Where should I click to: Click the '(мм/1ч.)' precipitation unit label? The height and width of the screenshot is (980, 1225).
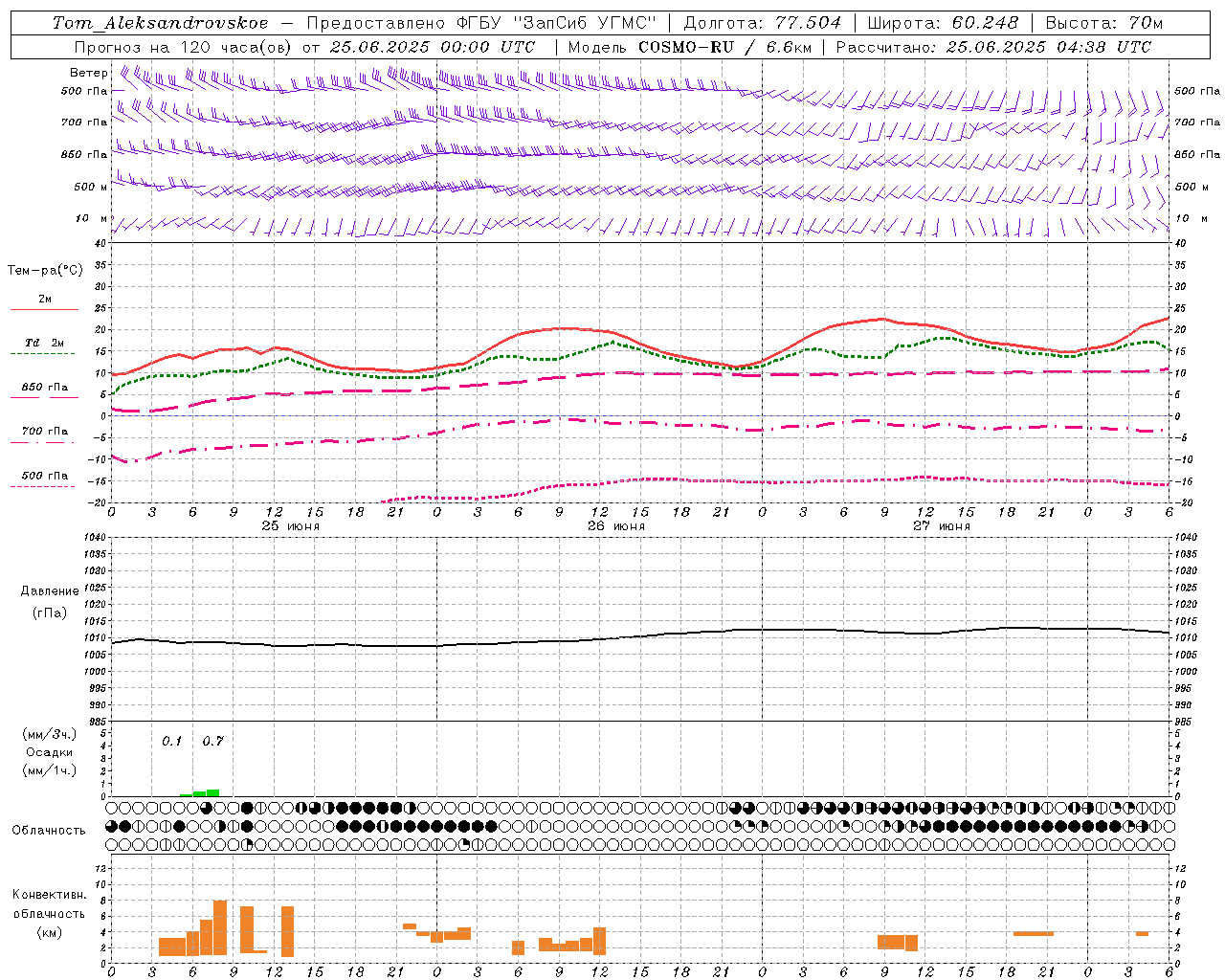pyautogui.click(x=49, y=770)
